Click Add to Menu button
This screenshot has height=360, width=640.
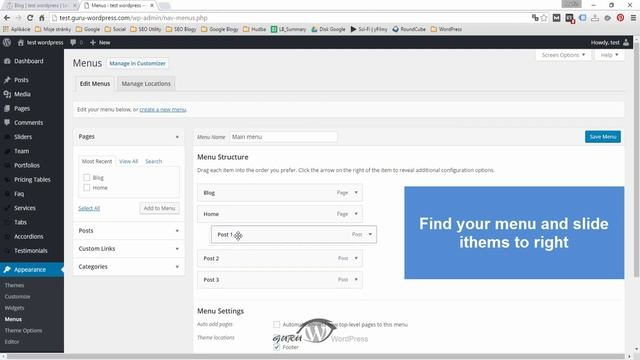coord(159,208)
